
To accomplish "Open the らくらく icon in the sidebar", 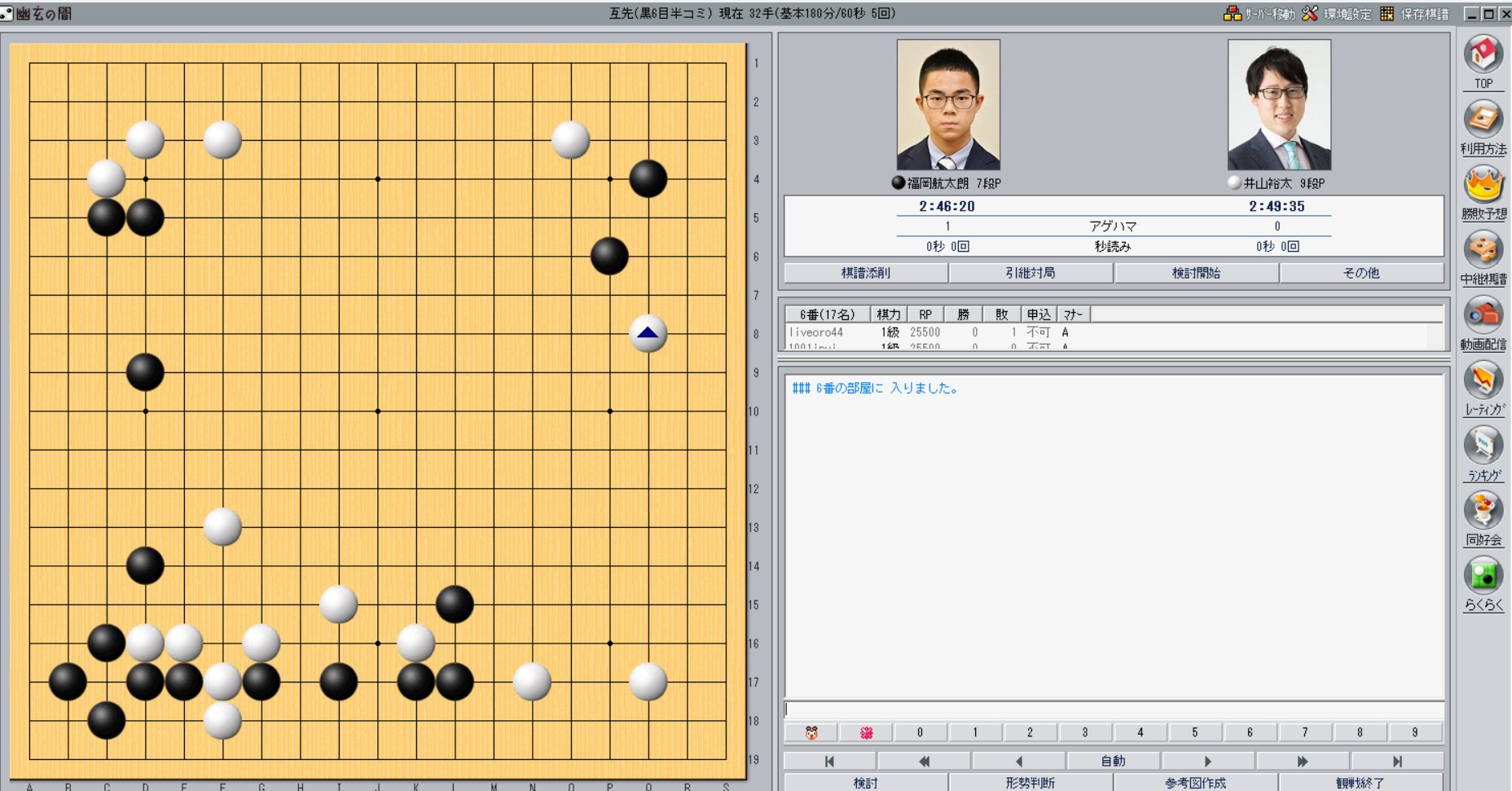I will tap(1483, 583).
